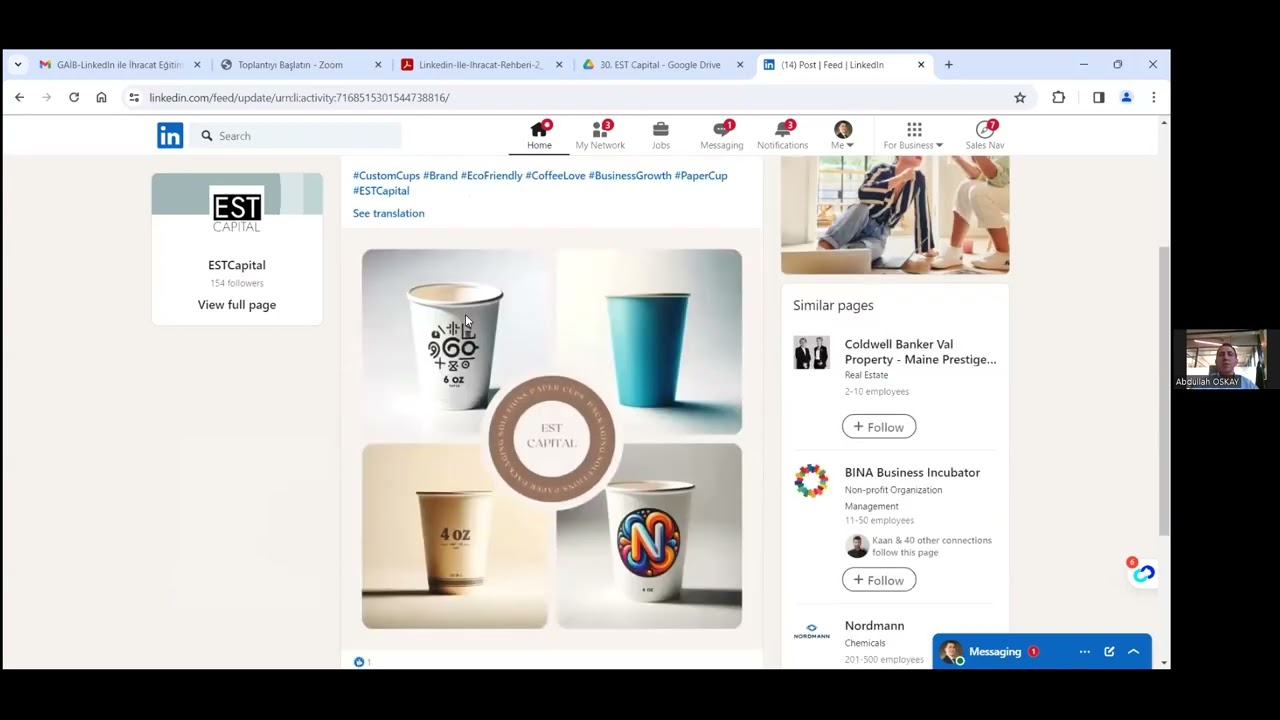The width and height of the screenshot is (1280, 720).
Task: Close the Google Drive tab
Action: (740, 65)
